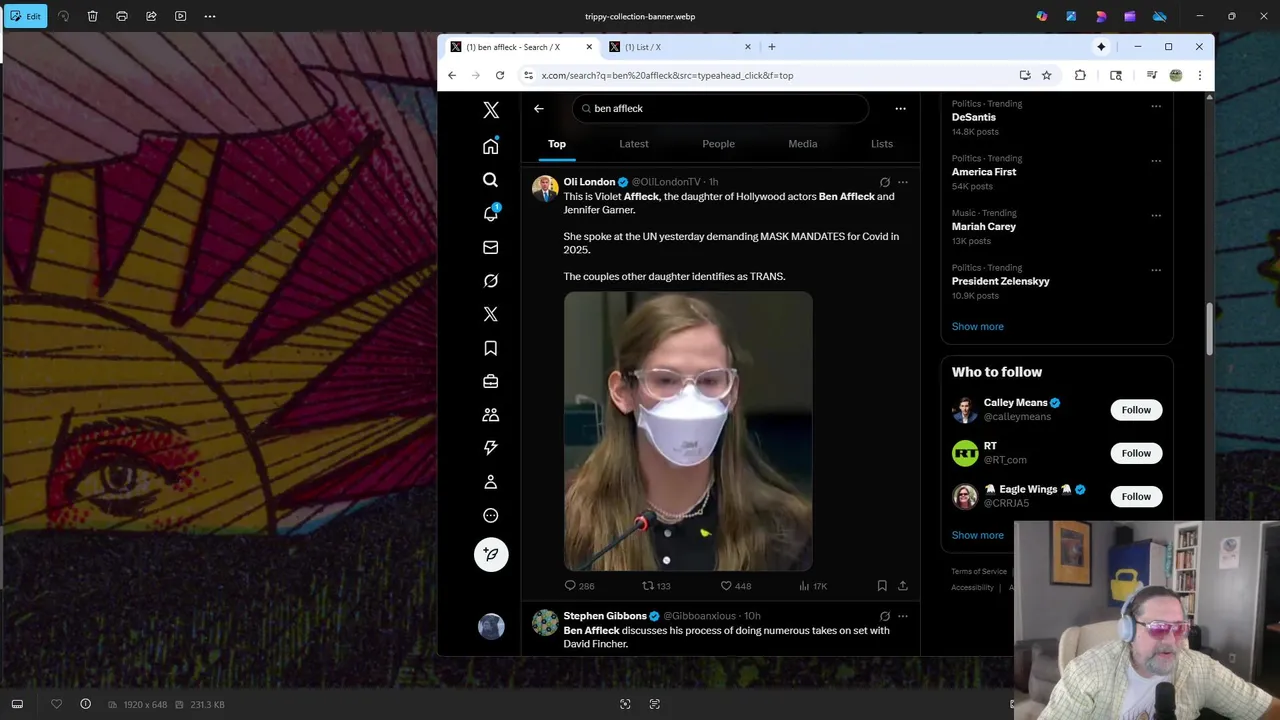The width and height of the screenshot is (1280, 720).
Task: Open DeSantis trend more options
Action: [1156, 106]
